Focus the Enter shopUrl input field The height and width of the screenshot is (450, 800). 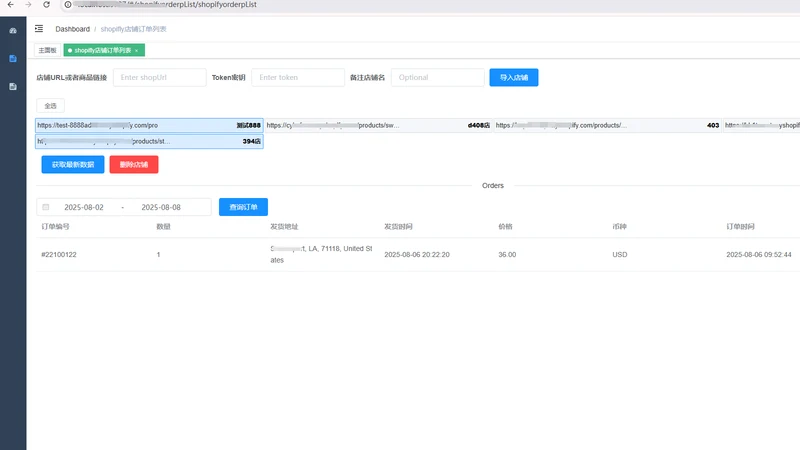(160, 78)
